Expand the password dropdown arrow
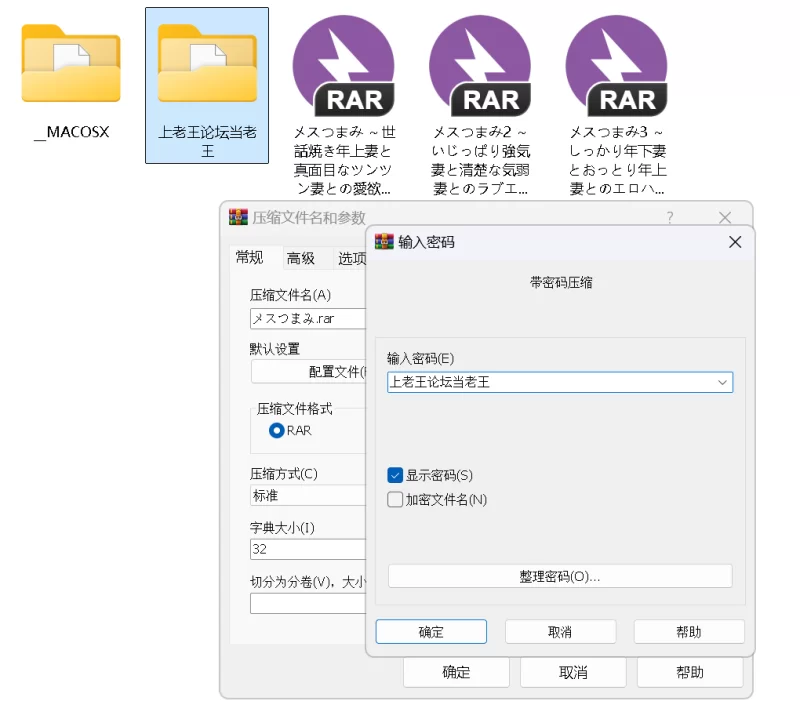This screenshot has width=800, height=719. point(722,382)
